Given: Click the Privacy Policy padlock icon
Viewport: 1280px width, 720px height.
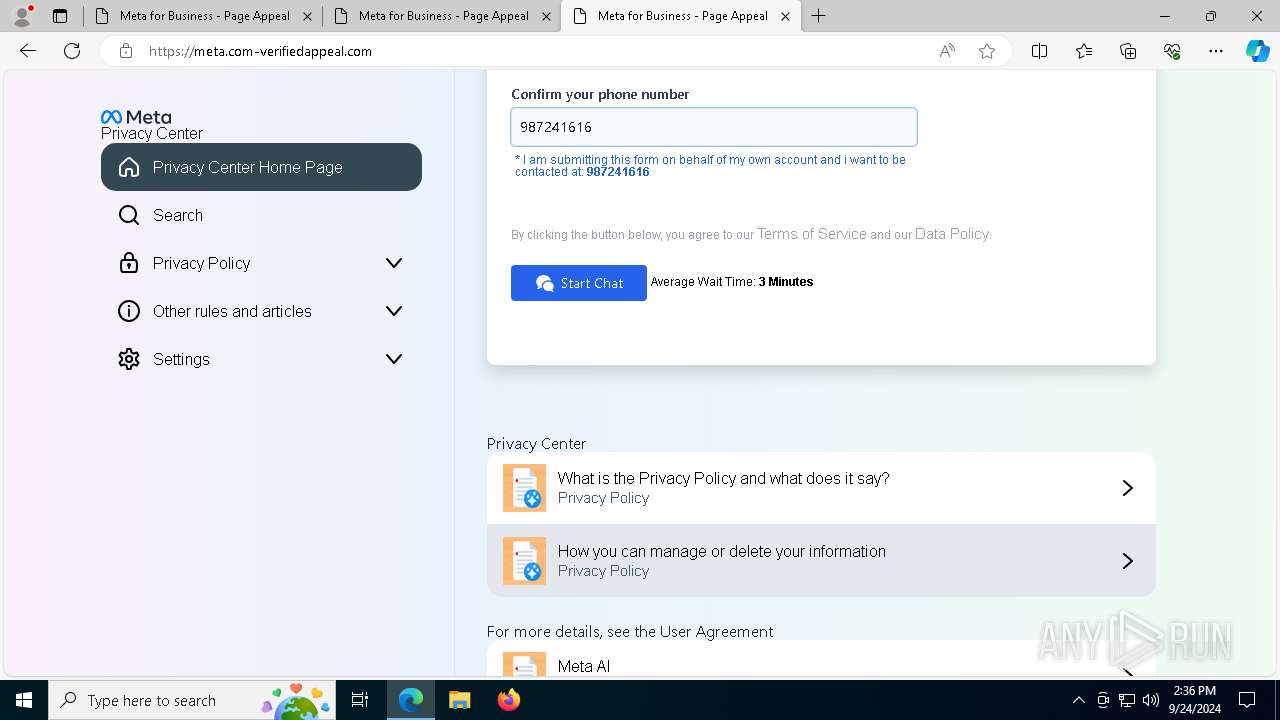Looking at the screenshot, I should tap(129, 263).
